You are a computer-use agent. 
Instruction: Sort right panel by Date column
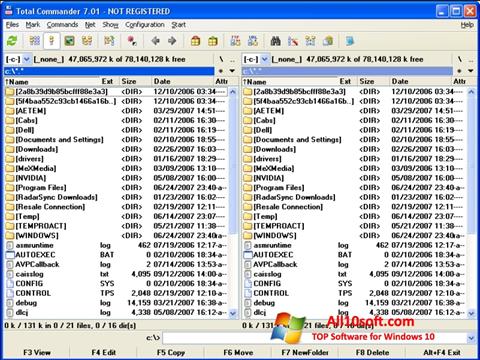pyautogui.click(x=421, y=82)
